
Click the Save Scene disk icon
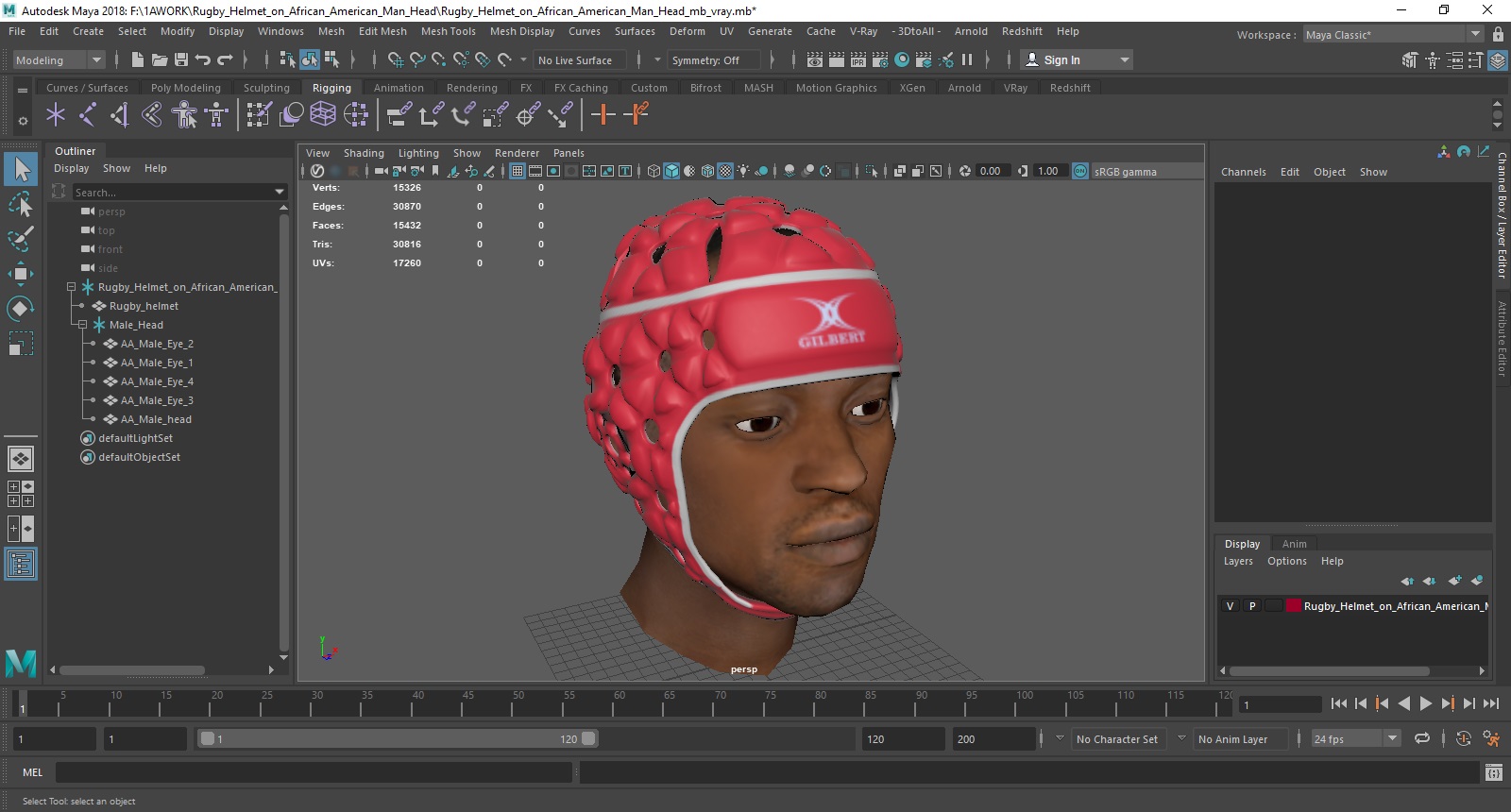(x=181, y=59)
